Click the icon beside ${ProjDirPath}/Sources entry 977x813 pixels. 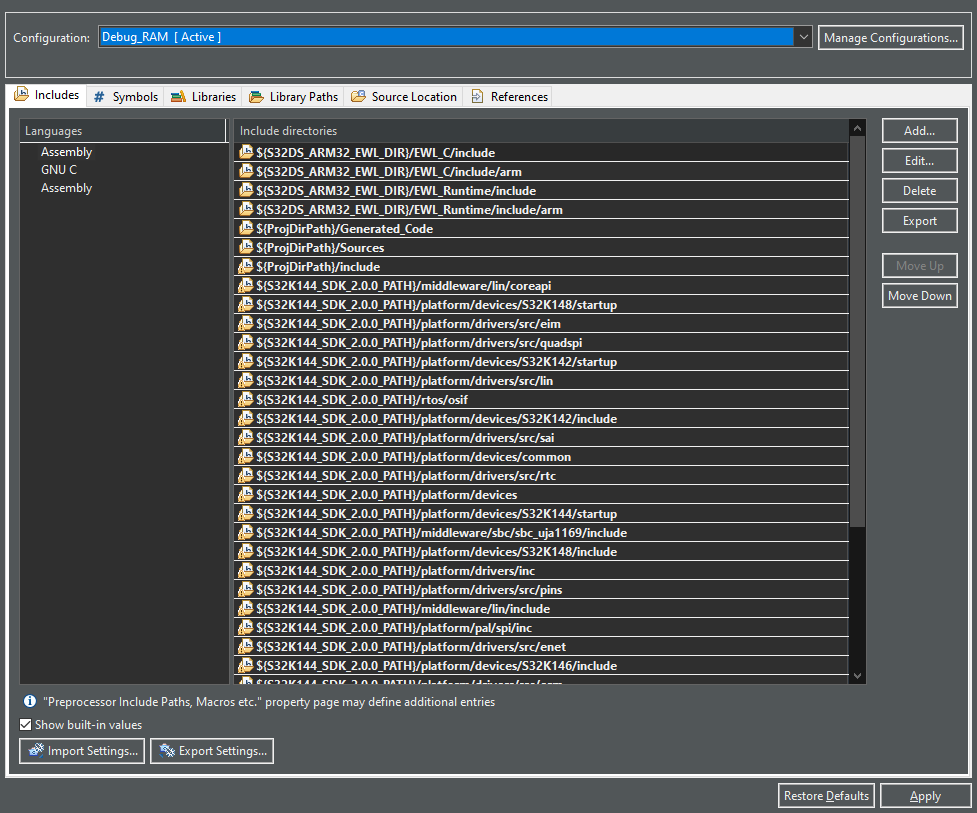[245, 247]
